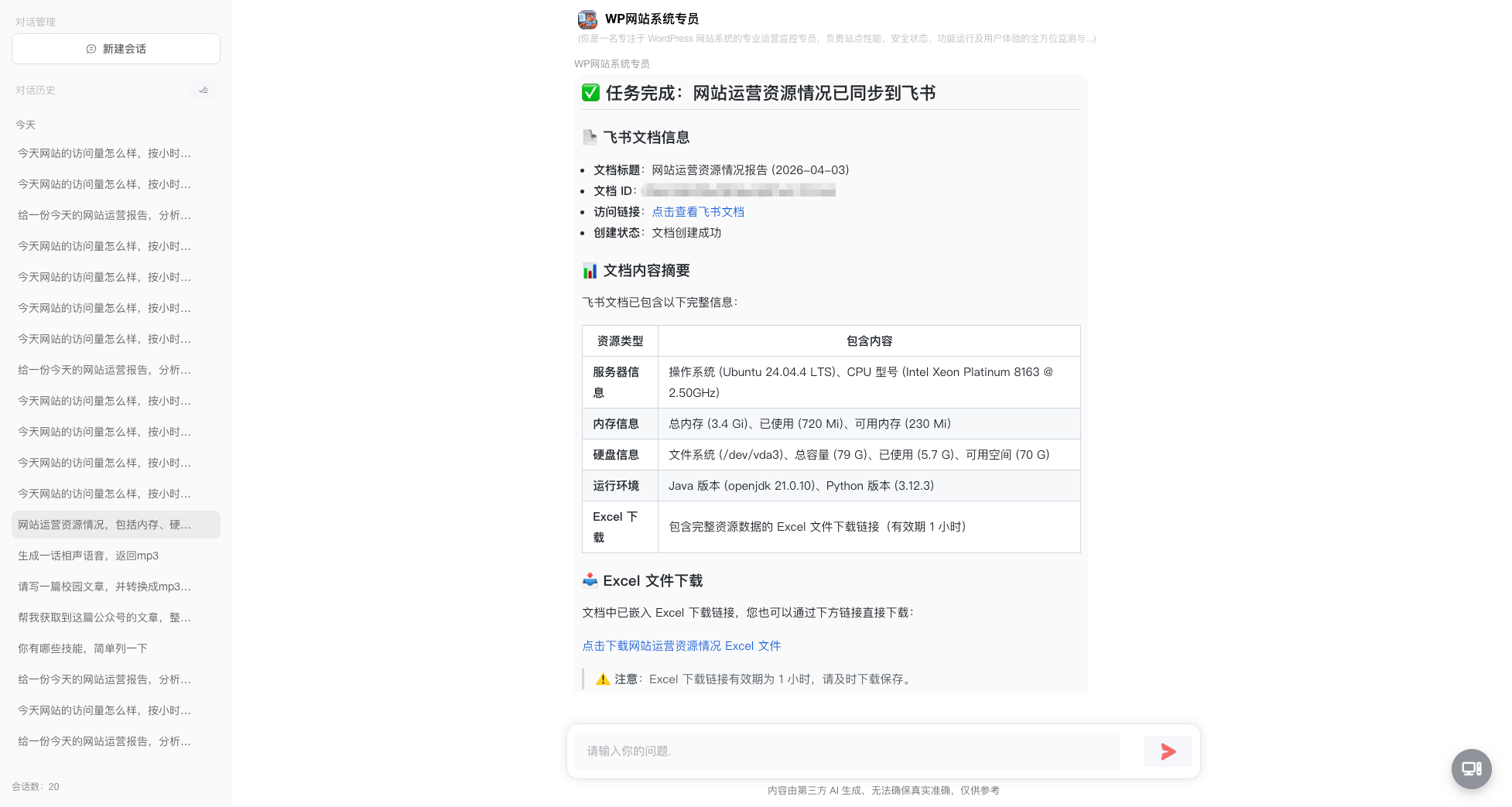
Task: Focus the 请输入你的问题 input box
Action: [x=847, y=751]
